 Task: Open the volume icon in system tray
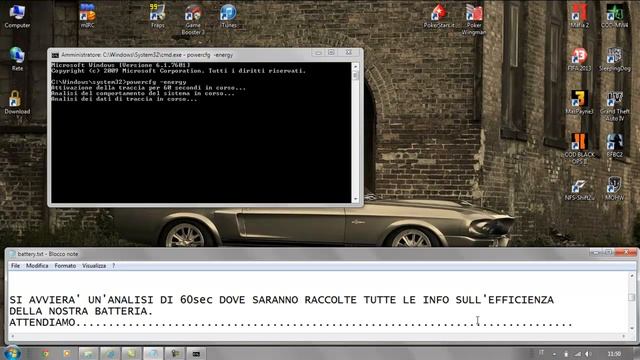[588, 354]
